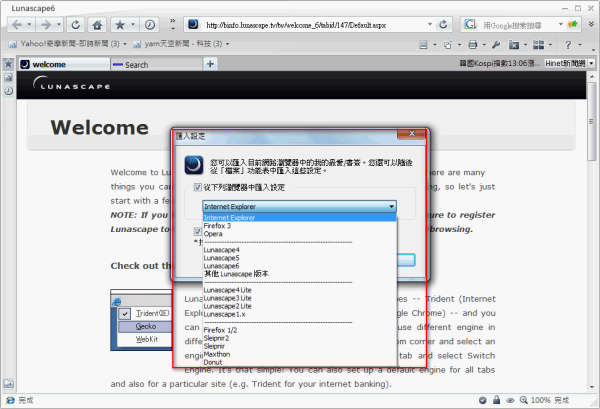
Task: Open RSS feeds icon in left sidebar
Action: (x=8, y=78)
